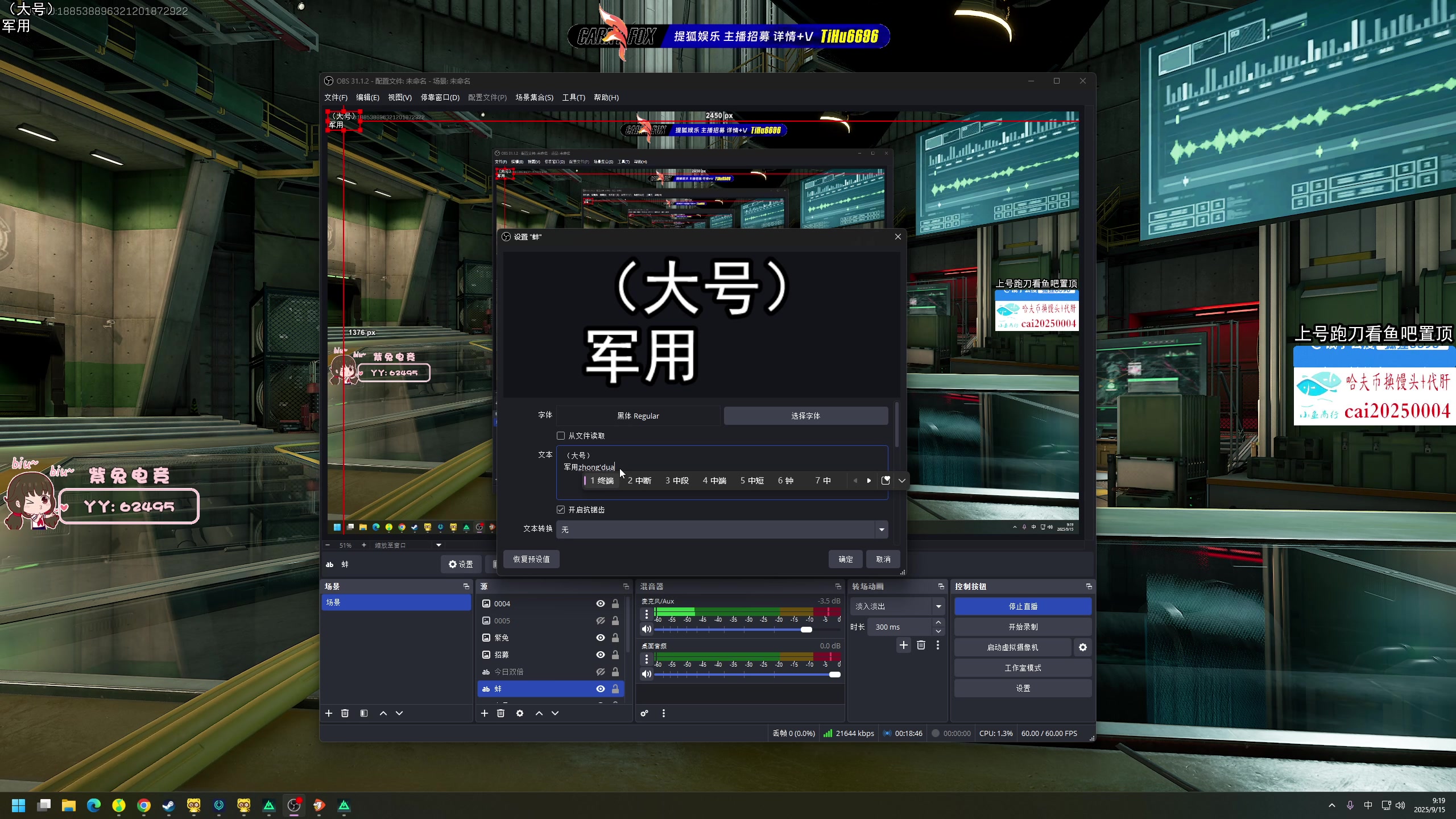Open transition properties three-dot menu
Screen dimensions: 1456x819
pos(938,645)
